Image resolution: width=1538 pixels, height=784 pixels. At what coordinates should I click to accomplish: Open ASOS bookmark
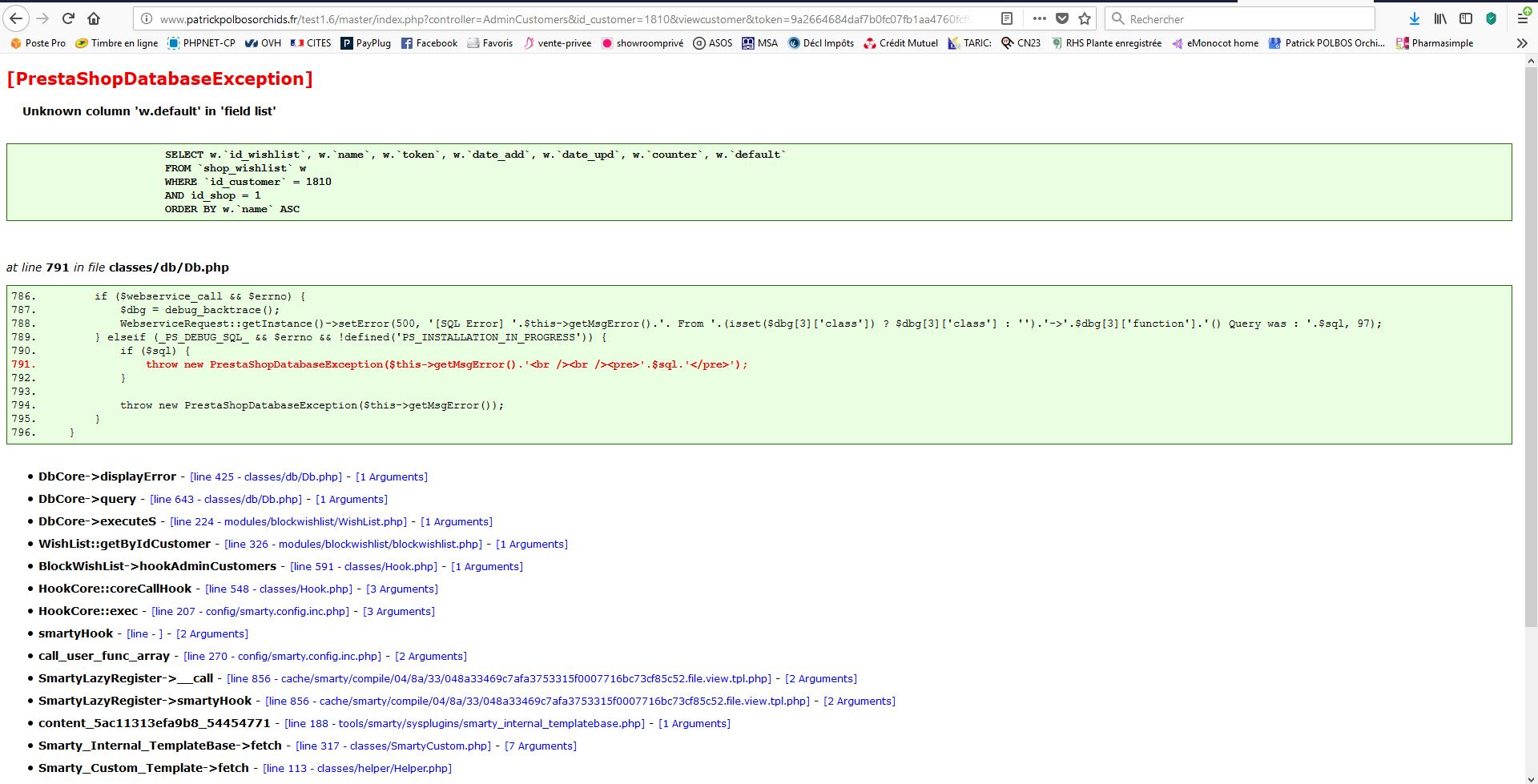point(712,43)
